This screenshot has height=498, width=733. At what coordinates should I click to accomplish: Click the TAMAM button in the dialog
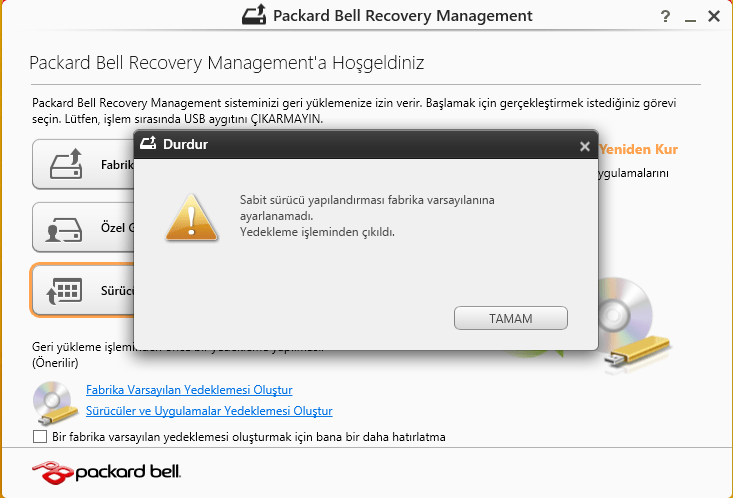click(x=510, y=318)
